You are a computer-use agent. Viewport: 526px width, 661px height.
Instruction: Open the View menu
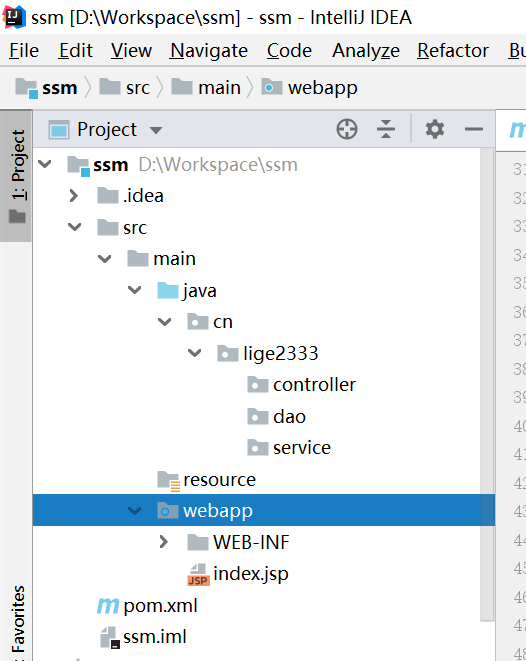[131, 51]
